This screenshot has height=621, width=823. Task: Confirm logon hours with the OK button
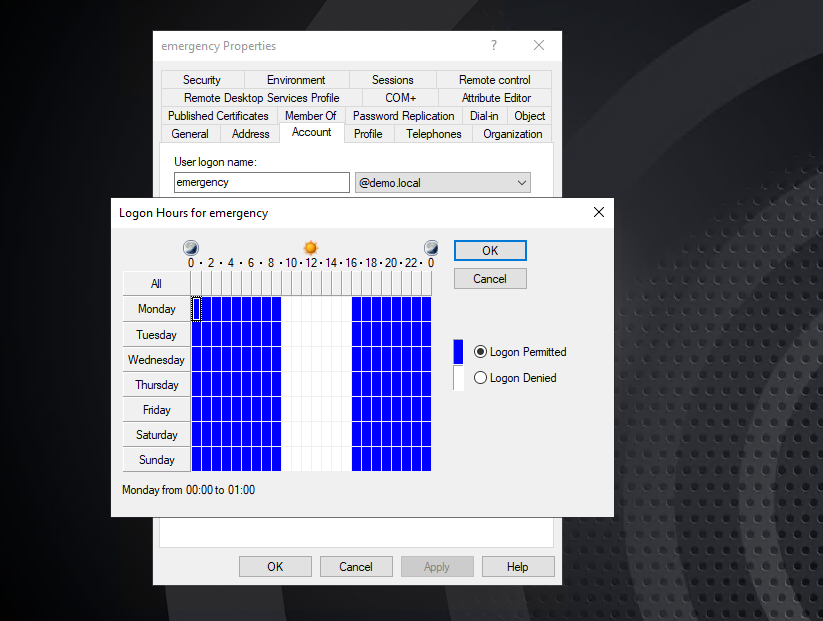point(490,250)
